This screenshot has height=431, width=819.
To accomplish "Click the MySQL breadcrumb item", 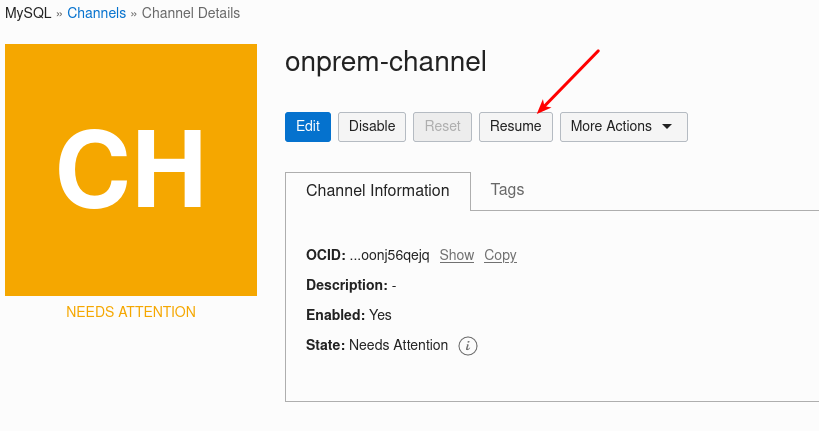I will pos(28,13).
